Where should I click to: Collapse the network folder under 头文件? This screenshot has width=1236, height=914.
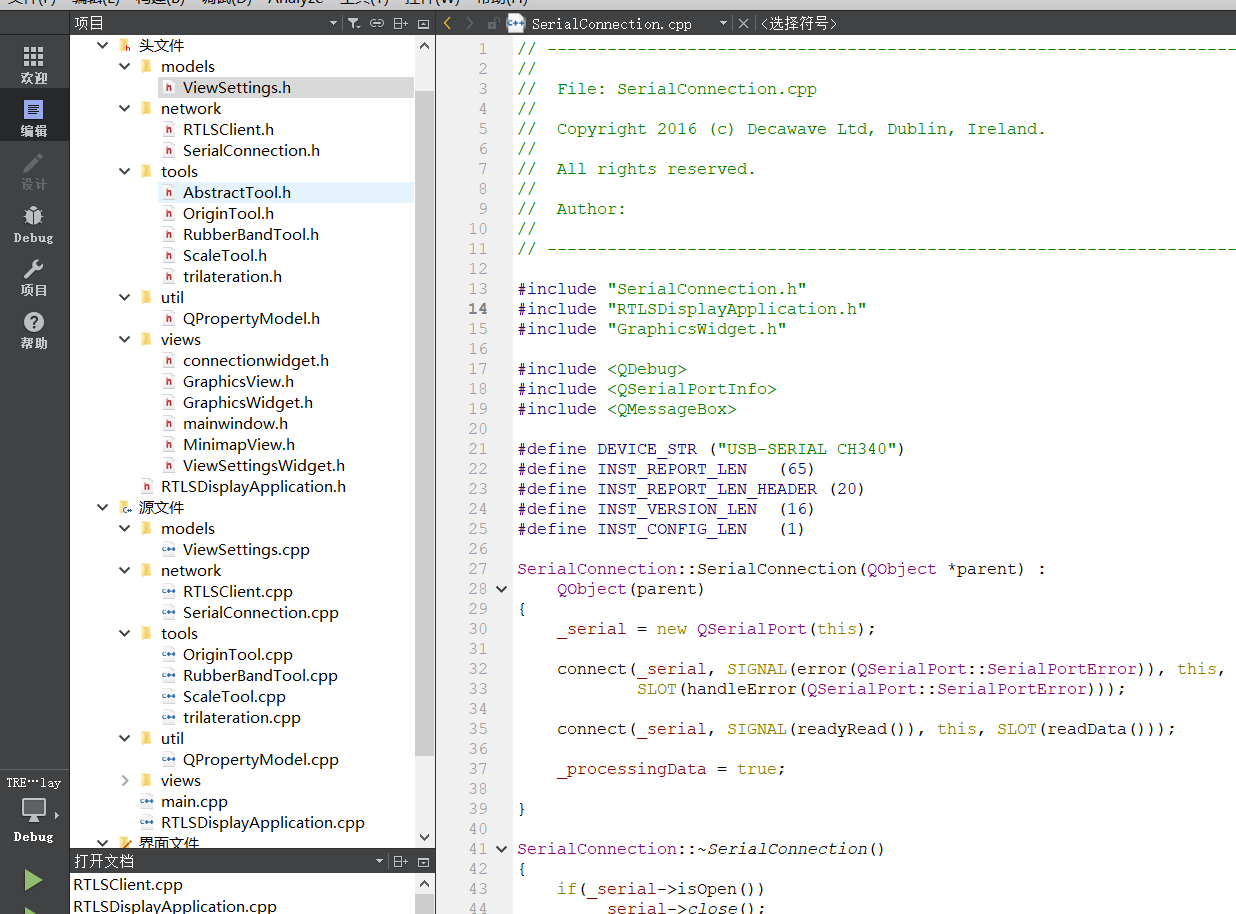[x=125, y=109]
